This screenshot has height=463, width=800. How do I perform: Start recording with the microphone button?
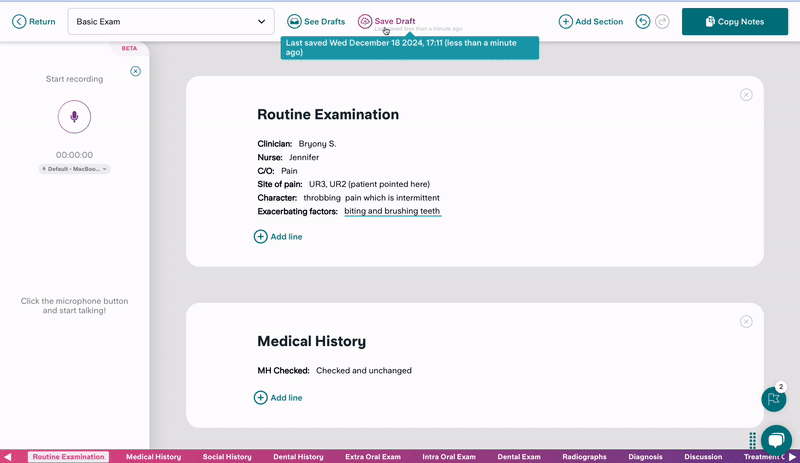pos(74,117)
